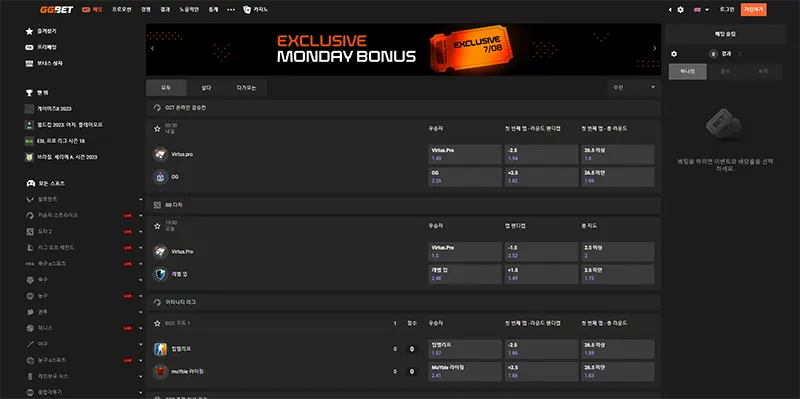
Task: Select the Single tab in the bet slip
Action: tap(688, 72)
